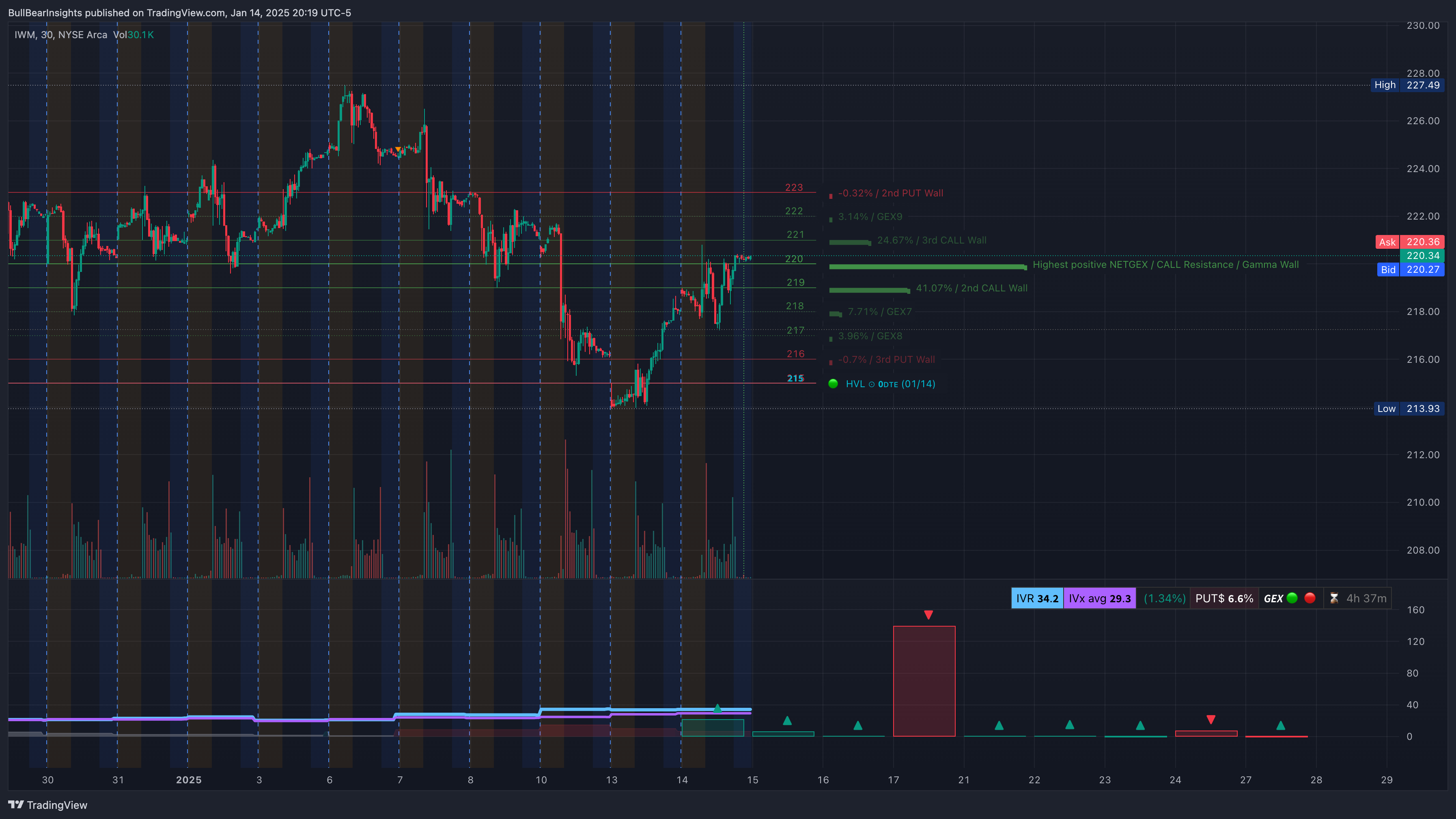Click the green up-triangle for the Jan 23 session
This screenshot has width=1456, height=819.
click(1140, 725)
